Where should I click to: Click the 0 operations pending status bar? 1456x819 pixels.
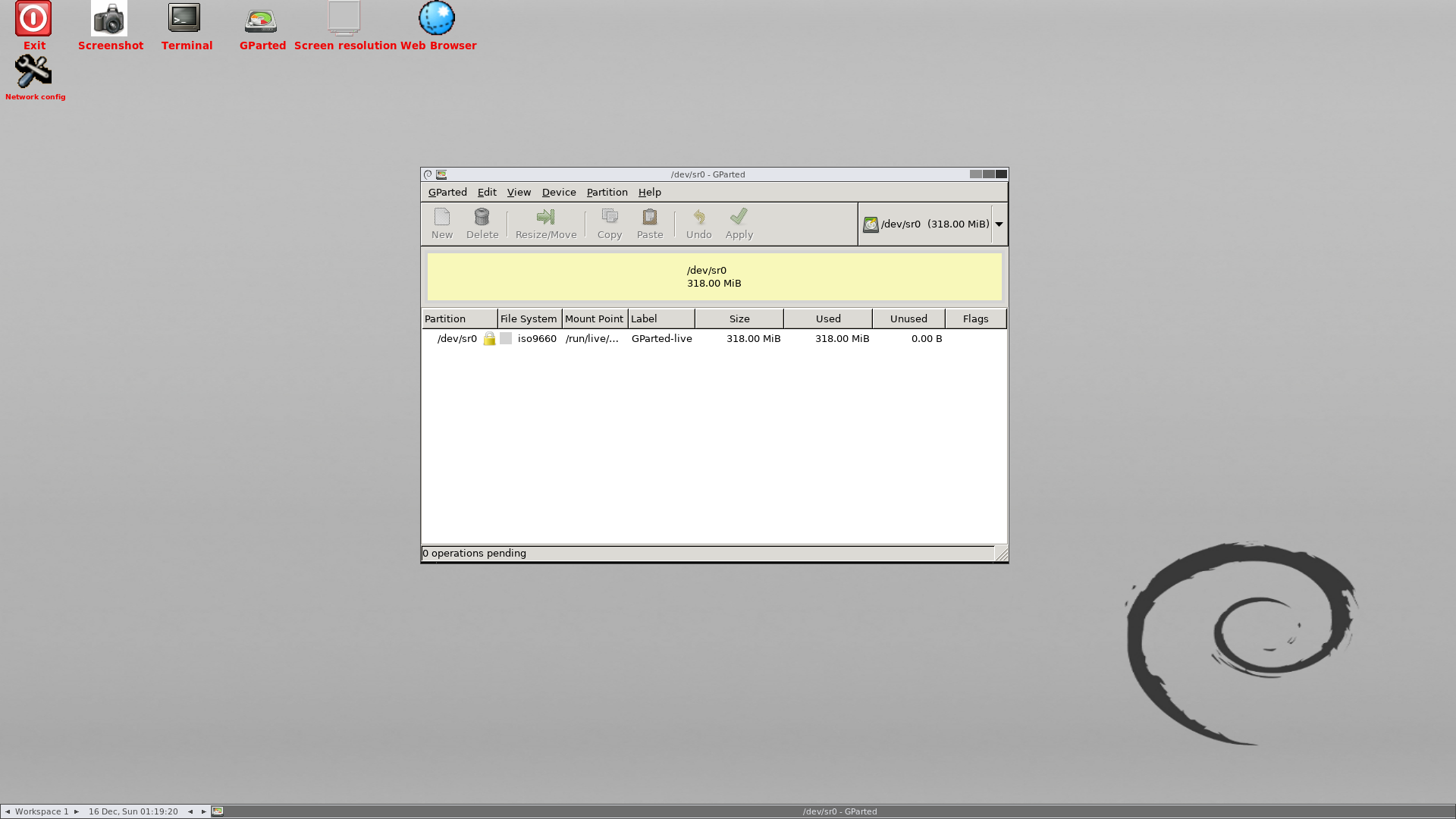(708, 554)
